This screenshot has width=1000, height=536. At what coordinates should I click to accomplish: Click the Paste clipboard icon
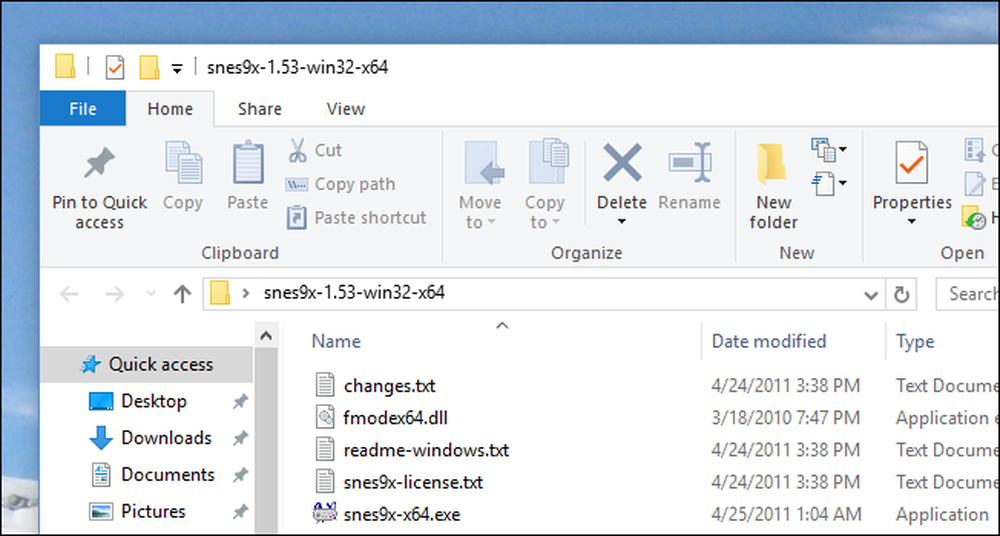248,163
